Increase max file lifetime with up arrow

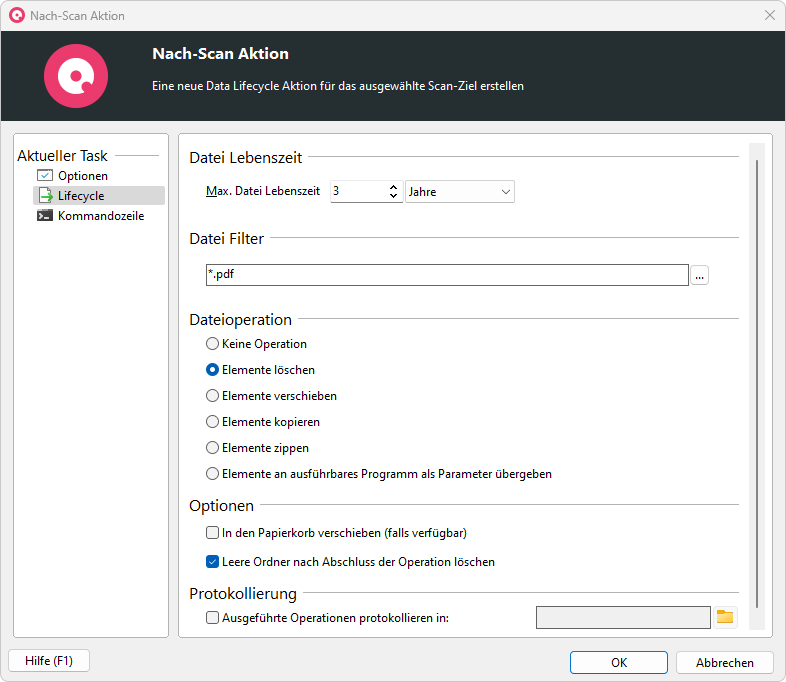[x=394, y=187]
